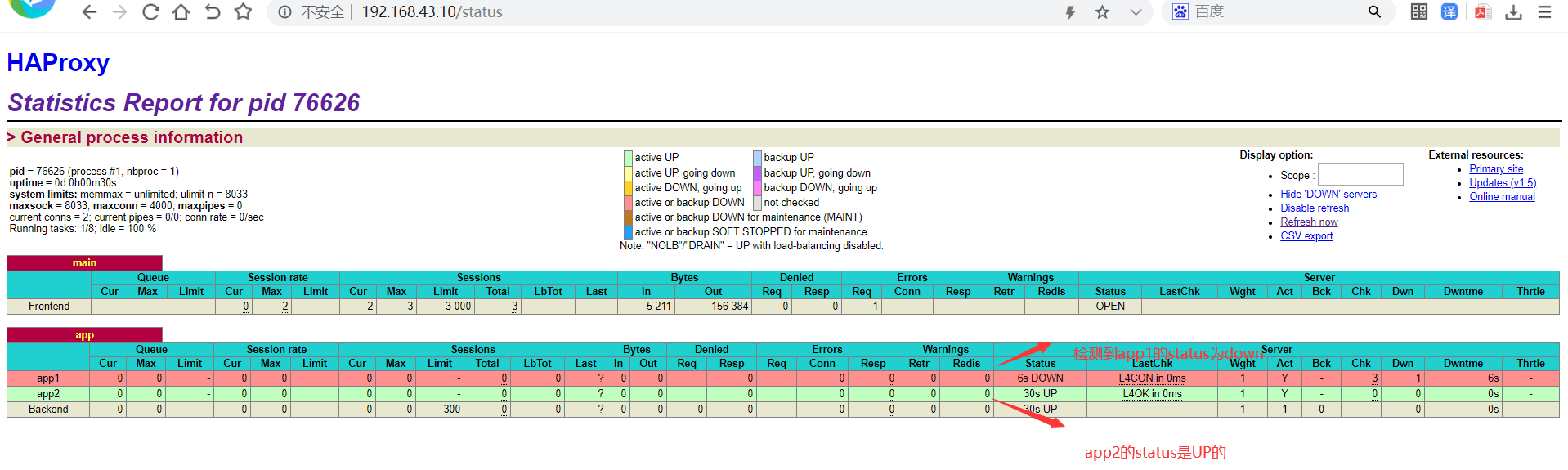This screenshot has height=470, width=1568.
Task: Click CSV export link
Action: [1306, 236]
